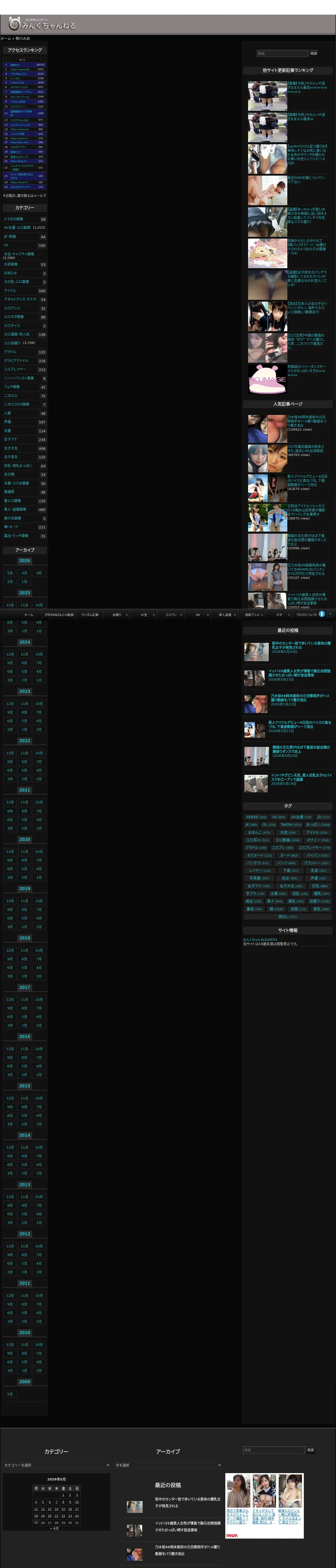Select the Twitter tag

click(x=291, y=825)
